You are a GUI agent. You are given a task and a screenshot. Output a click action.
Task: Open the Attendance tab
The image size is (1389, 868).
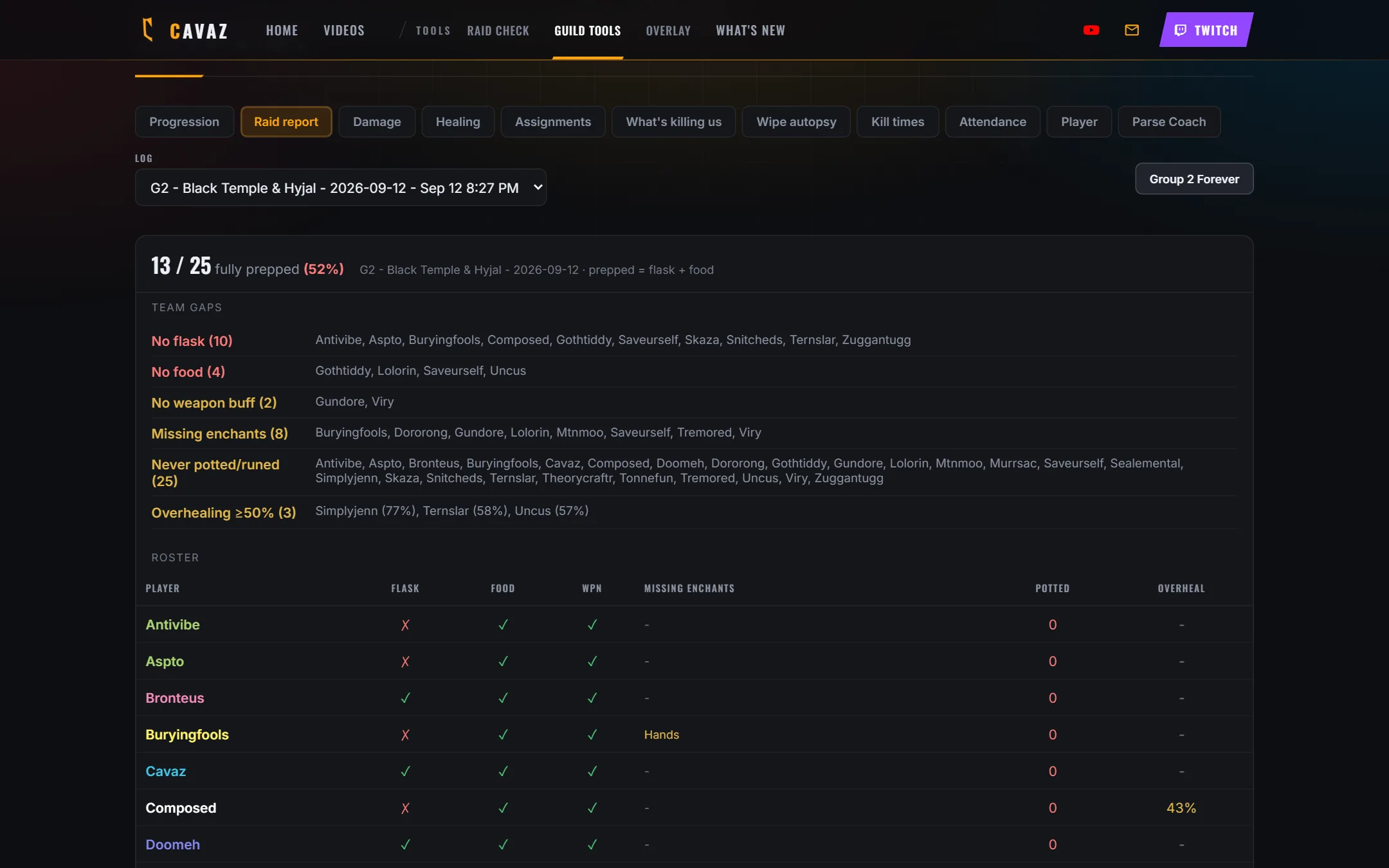[x=993, y=122]
